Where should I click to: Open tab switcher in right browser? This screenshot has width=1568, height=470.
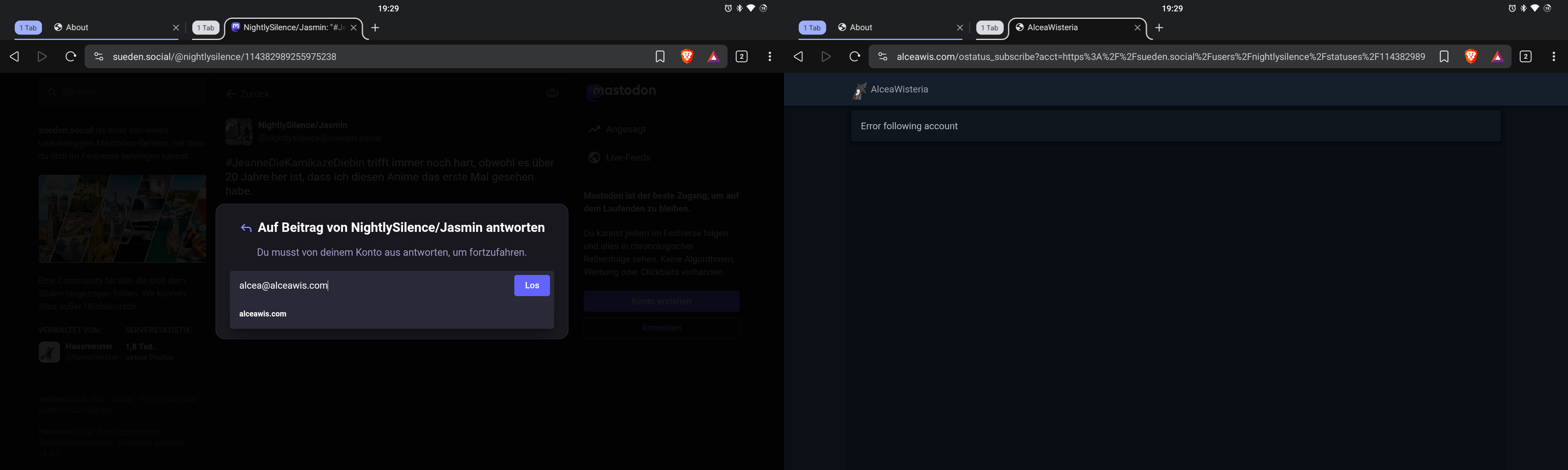(x=1525, y=56)
